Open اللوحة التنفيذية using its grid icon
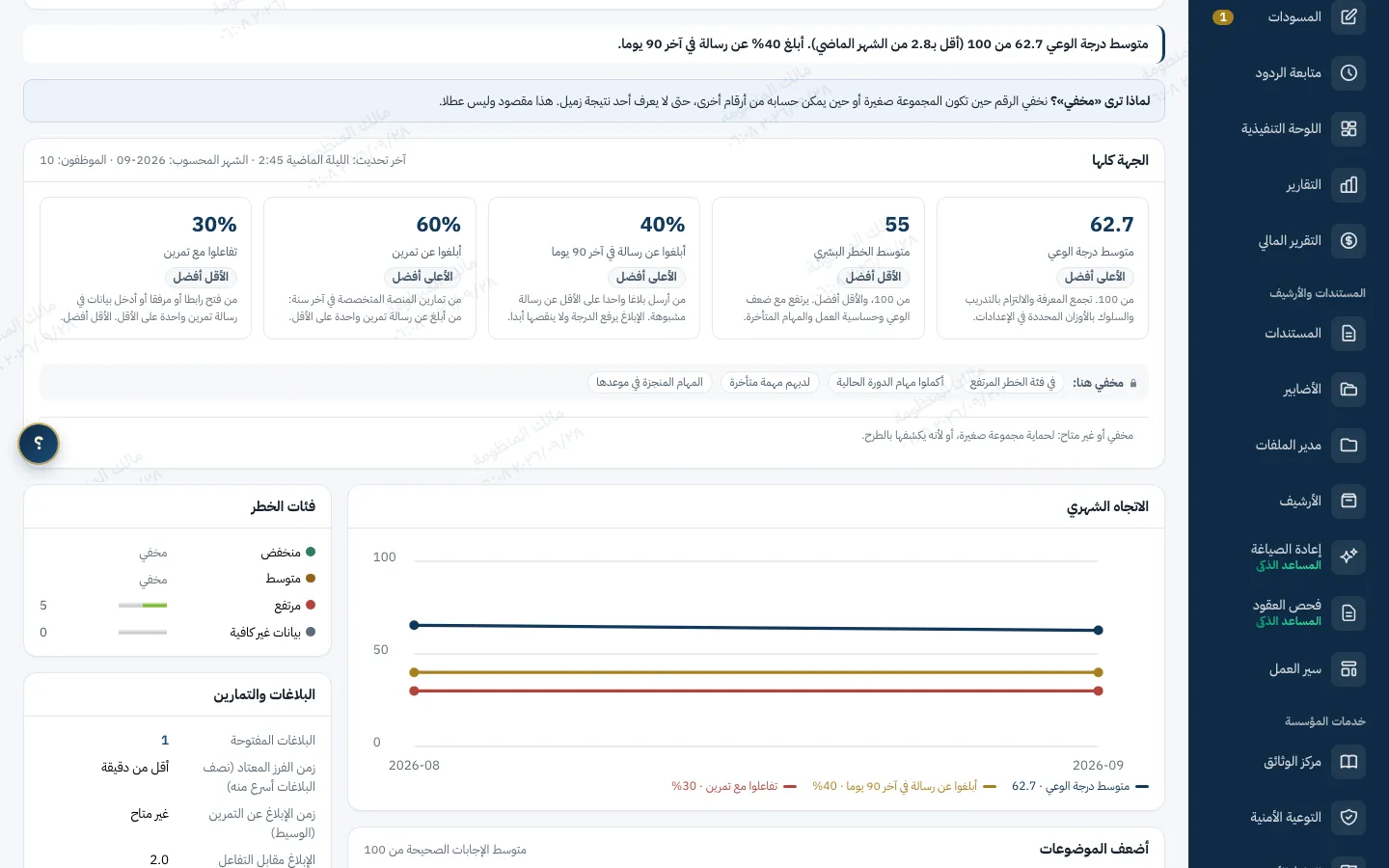Viewport: 1389px width, 868px height. (1348, 129)
